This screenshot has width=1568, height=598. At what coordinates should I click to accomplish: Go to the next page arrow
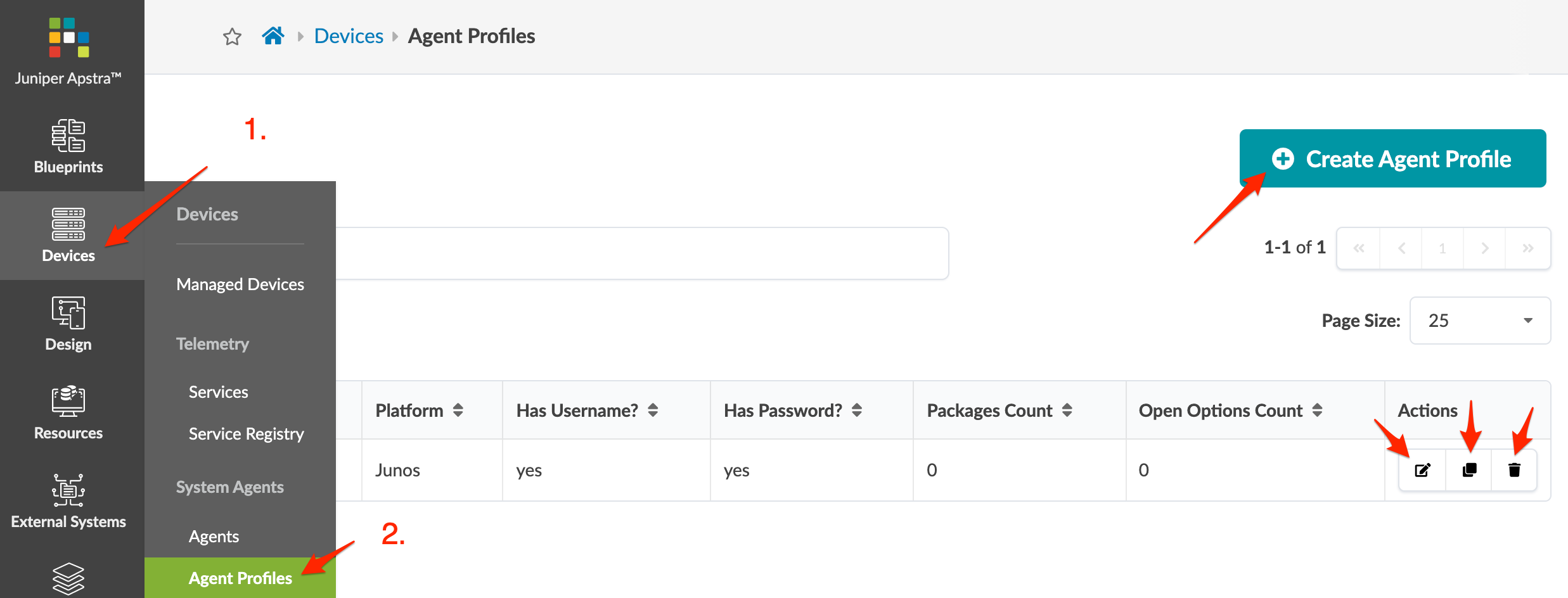pos(1484,248)
